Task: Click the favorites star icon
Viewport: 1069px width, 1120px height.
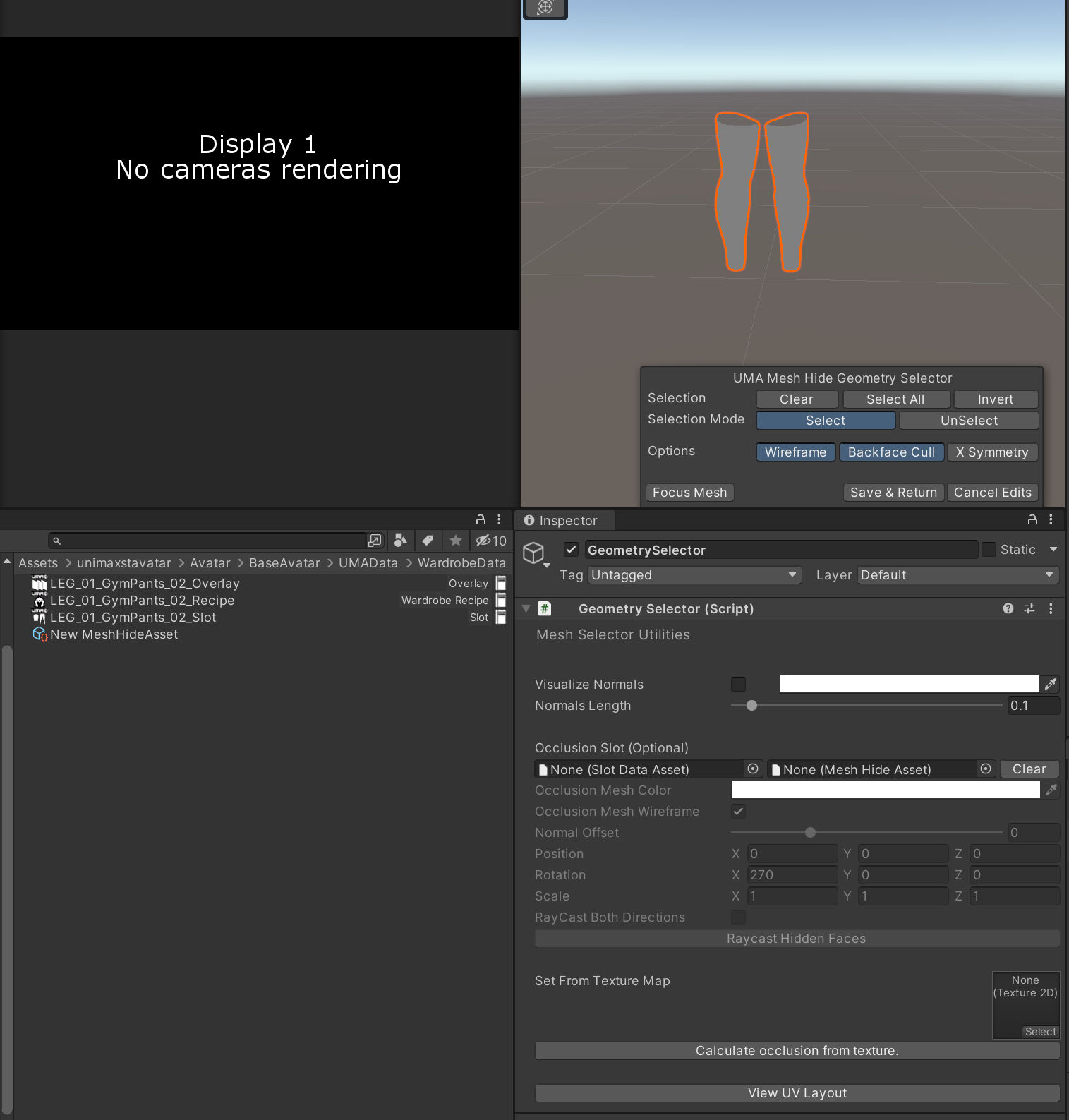Action: click(x=456, y=541)
